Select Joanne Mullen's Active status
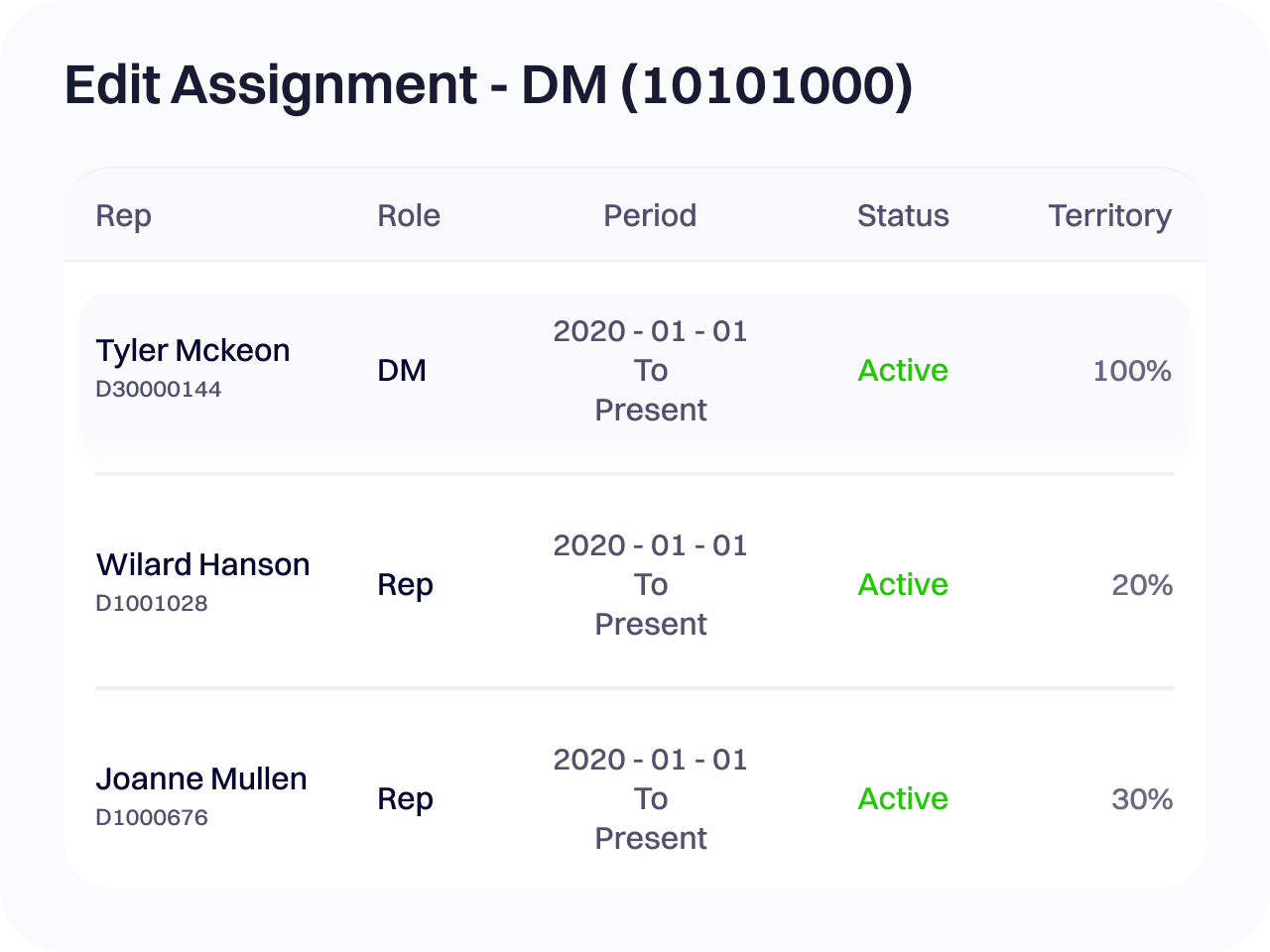The width and height of the screenshot is (1270, 952). tap(903, 799)
